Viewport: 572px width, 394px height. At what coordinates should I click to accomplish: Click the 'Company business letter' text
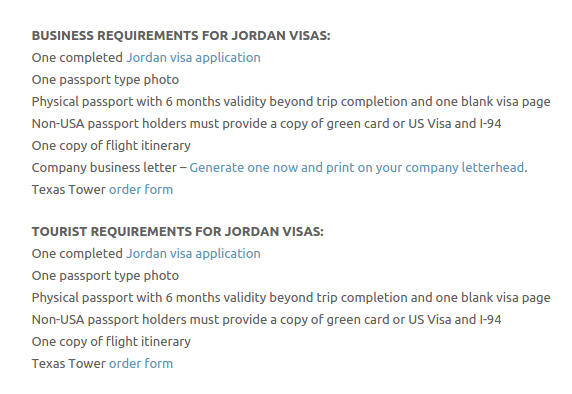[104, 168]
